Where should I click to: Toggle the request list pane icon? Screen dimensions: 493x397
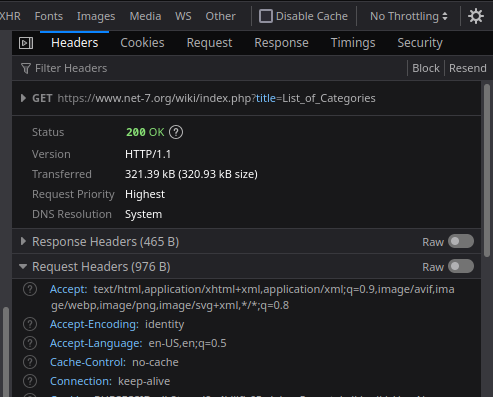pos(26,43)
